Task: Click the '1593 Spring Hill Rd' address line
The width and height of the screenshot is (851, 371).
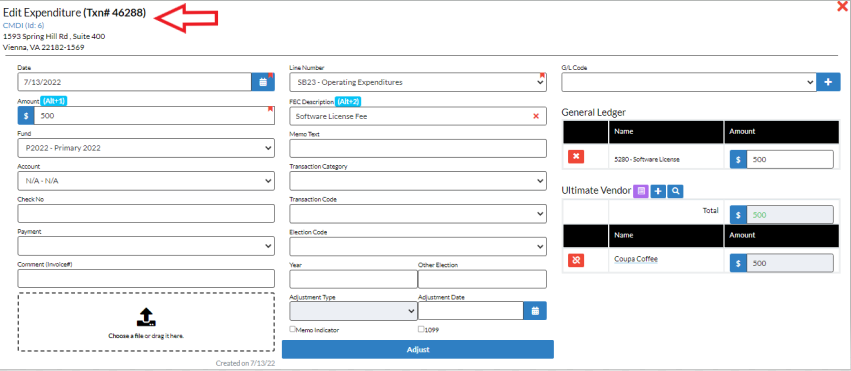Action: click(54, 36)
